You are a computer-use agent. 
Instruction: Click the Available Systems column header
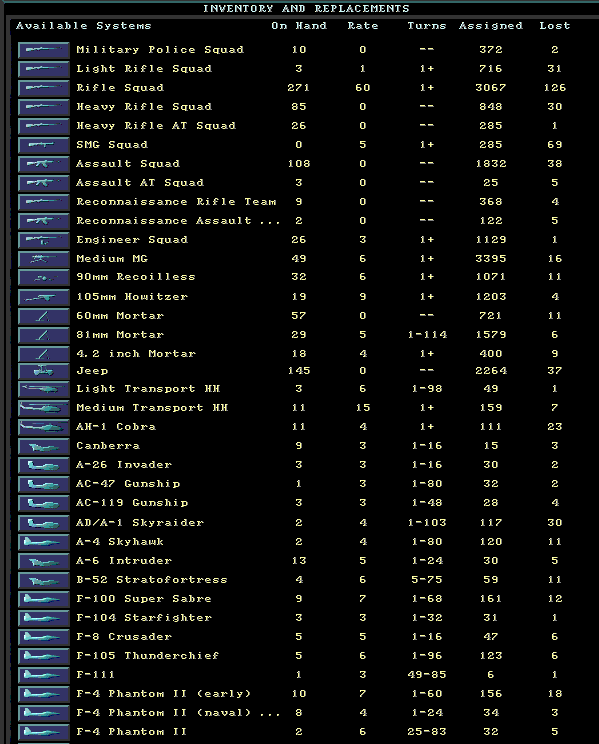pos(84,26)
